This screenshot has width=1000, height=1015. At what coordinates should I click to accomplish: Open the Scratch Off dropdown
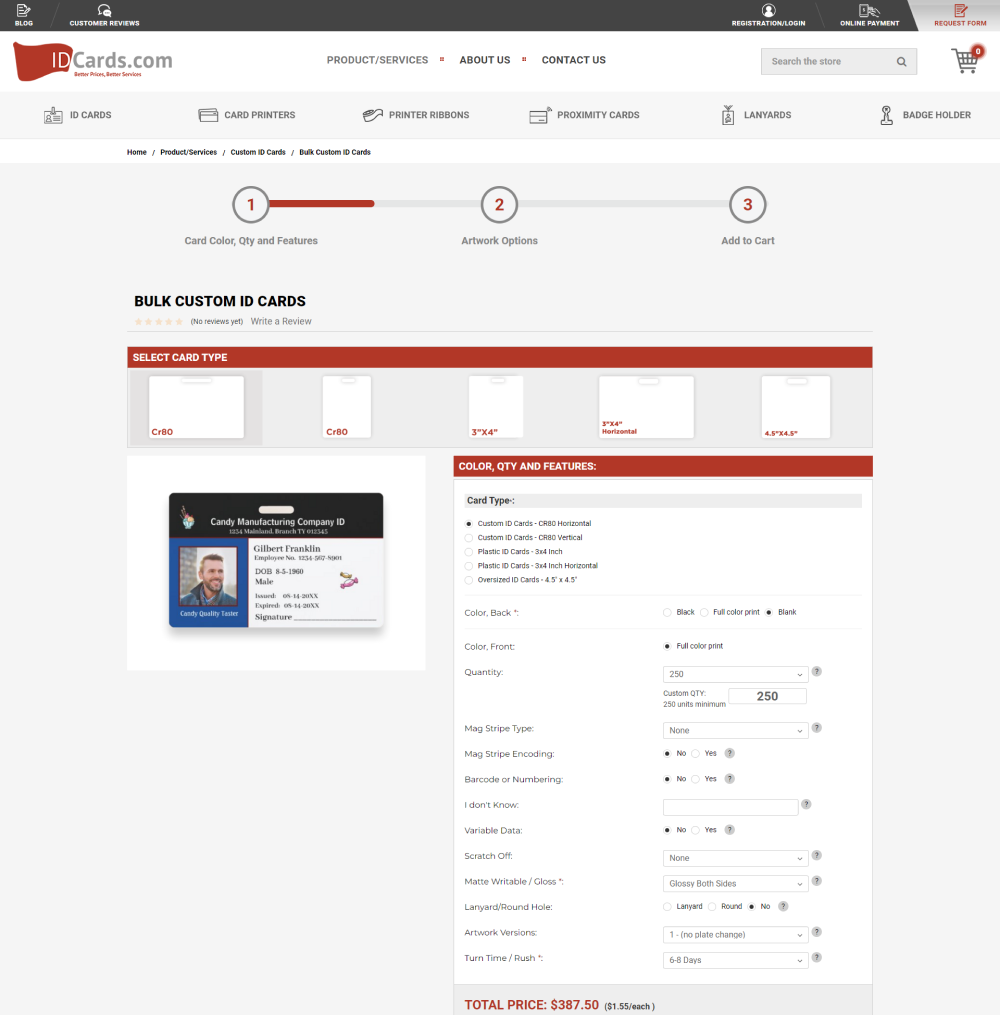(735, 858)
